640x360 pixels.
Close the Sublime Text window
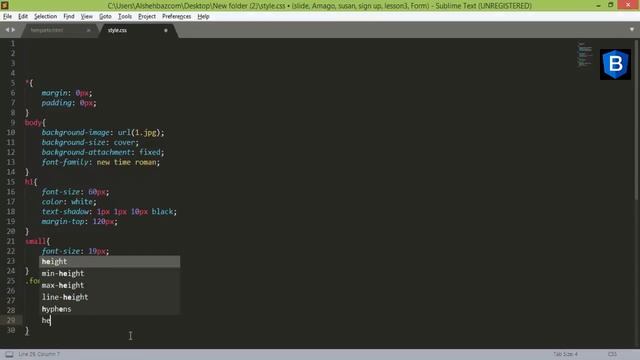click(x=628, y=5)
